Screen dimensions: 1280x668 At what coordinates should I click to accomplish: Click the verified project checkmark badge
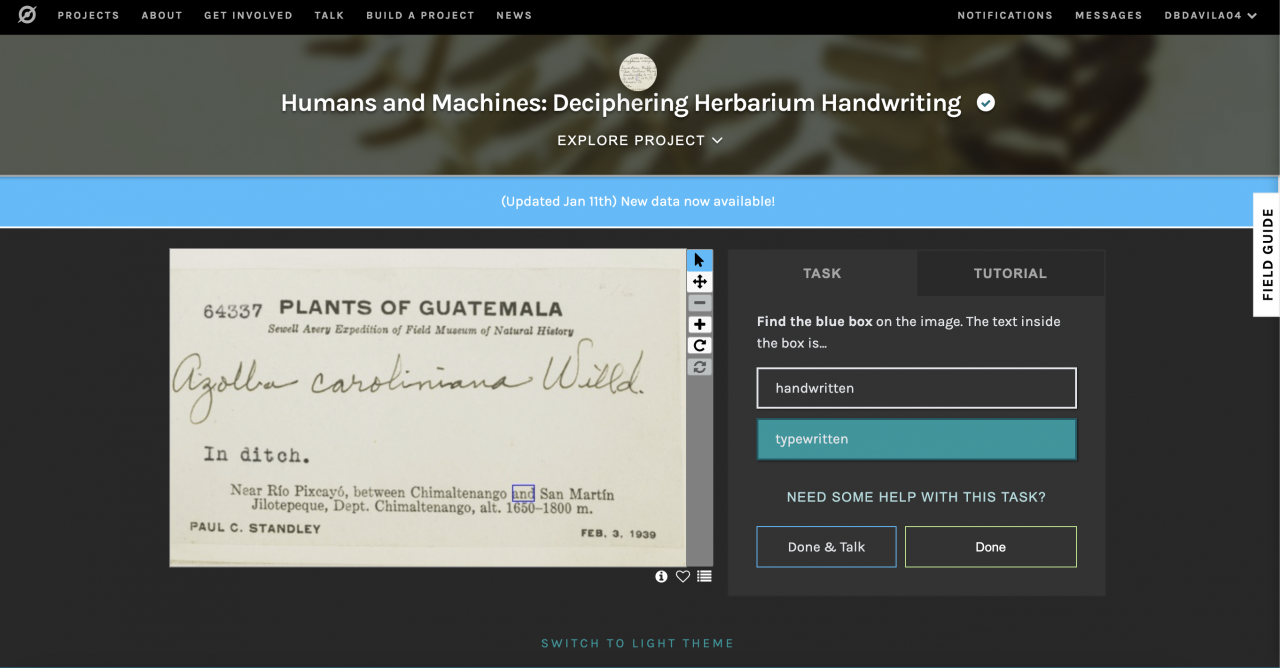986,102
